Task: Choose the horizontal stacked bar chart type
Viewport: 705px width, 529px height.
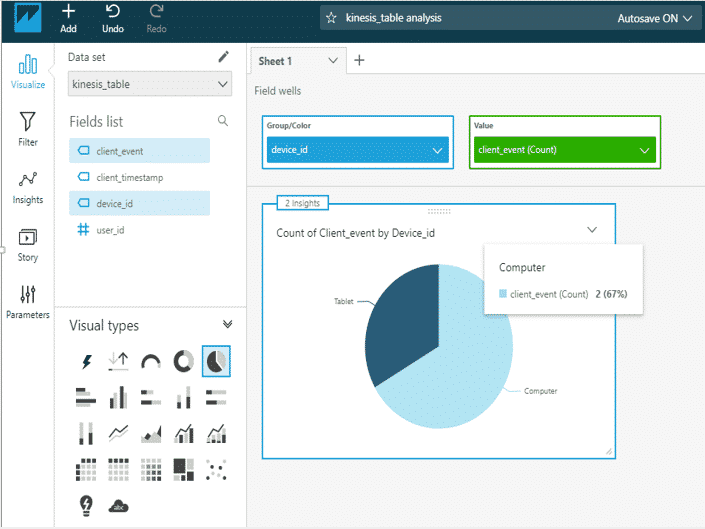Action: click(x=151, y=397)
